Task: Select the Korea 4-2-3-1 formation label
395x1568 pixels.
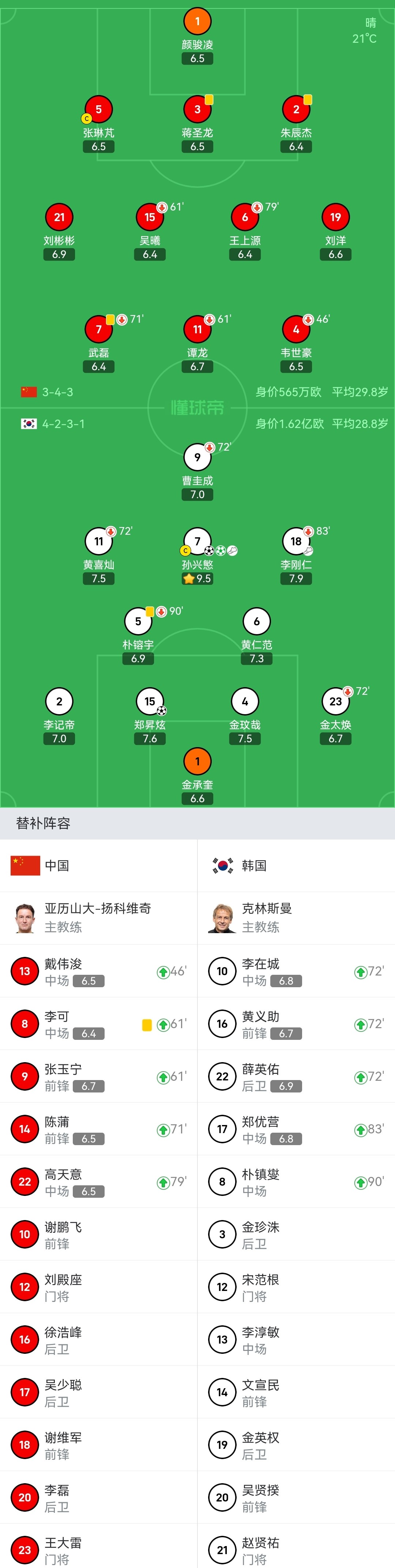Action: pyautogui.click(x=63, y=424)
